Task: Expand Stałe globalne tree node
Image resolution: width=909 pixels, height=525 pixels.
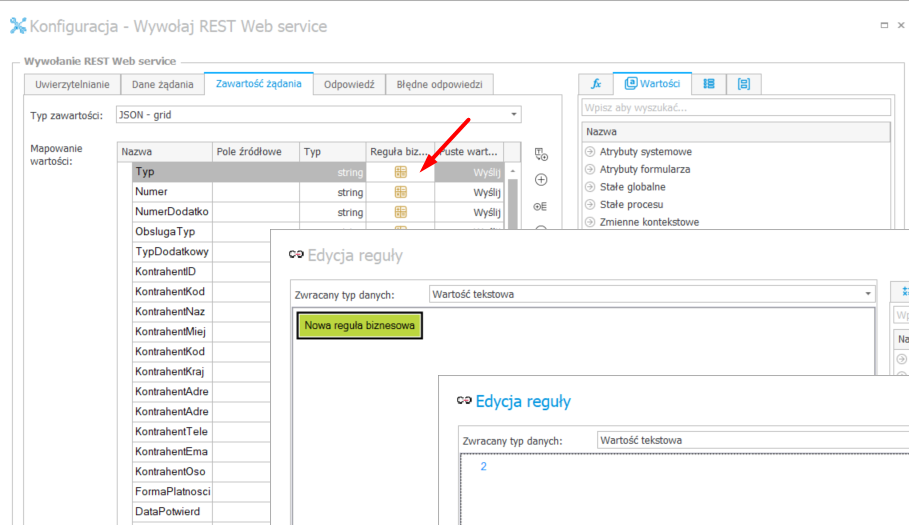Action: click(590, 187)
